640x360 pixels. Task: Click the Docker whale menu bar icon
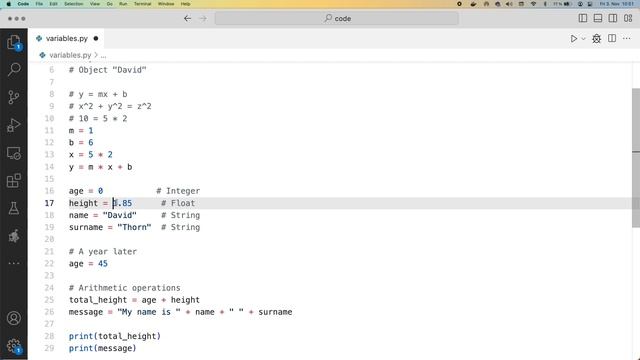point(473,4)
